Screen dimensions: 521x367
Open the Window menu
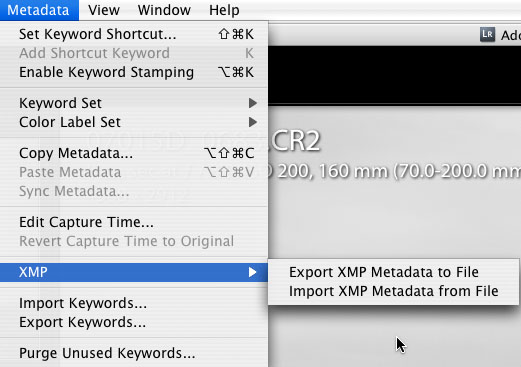tap(164, 10)
